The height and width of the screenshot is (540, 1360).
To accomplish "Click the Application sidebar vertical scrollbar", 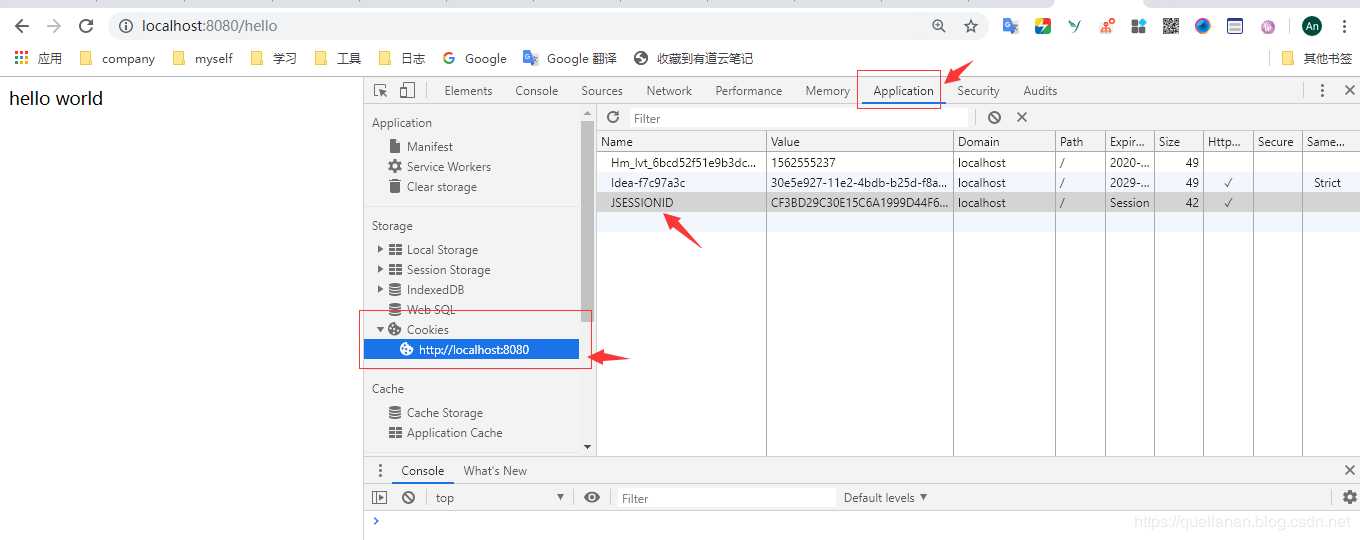I will coord(587,220).
